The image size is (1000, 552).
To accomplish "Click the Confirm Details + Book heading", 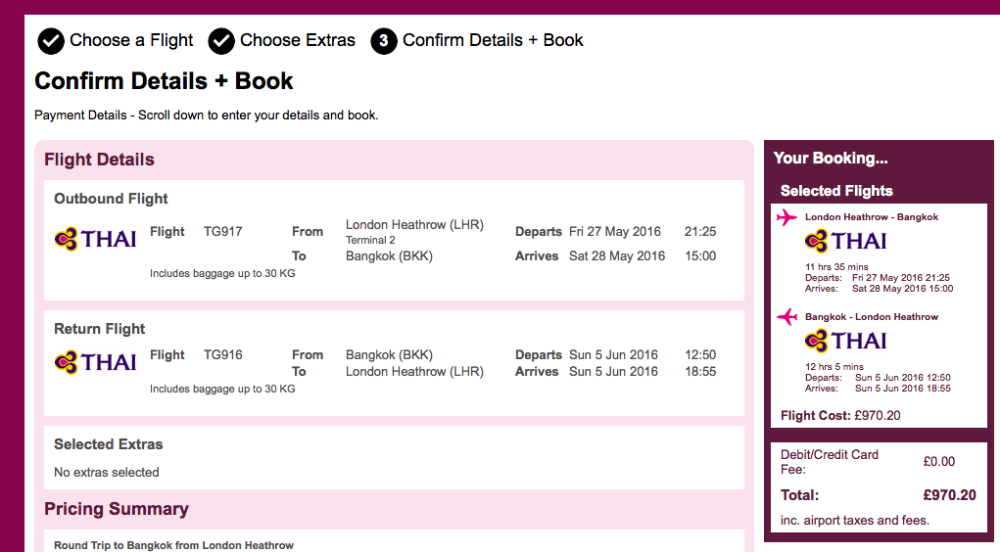I will tap(163, 81).
